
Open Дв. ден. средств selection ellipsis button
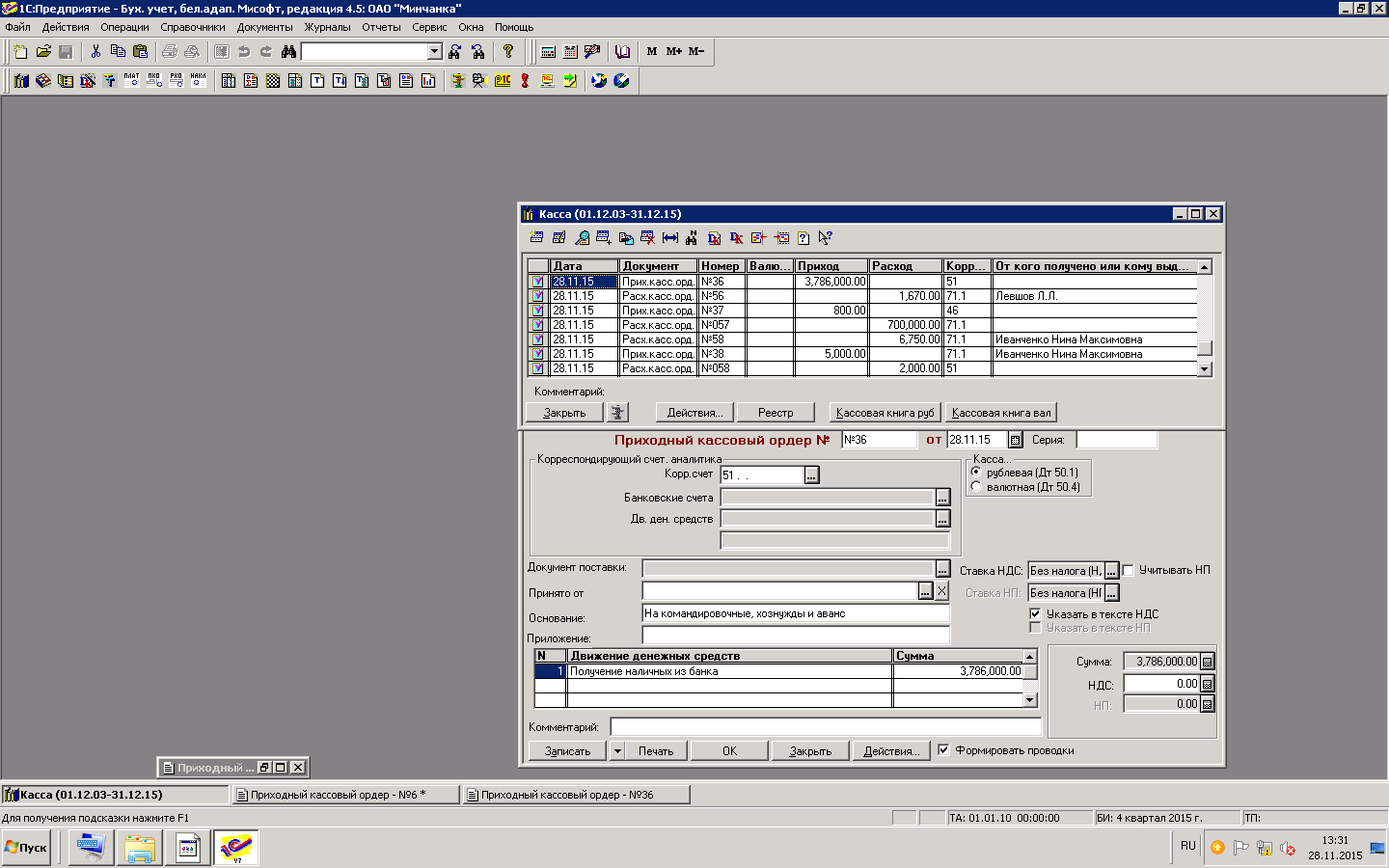(x=942, y=518)
